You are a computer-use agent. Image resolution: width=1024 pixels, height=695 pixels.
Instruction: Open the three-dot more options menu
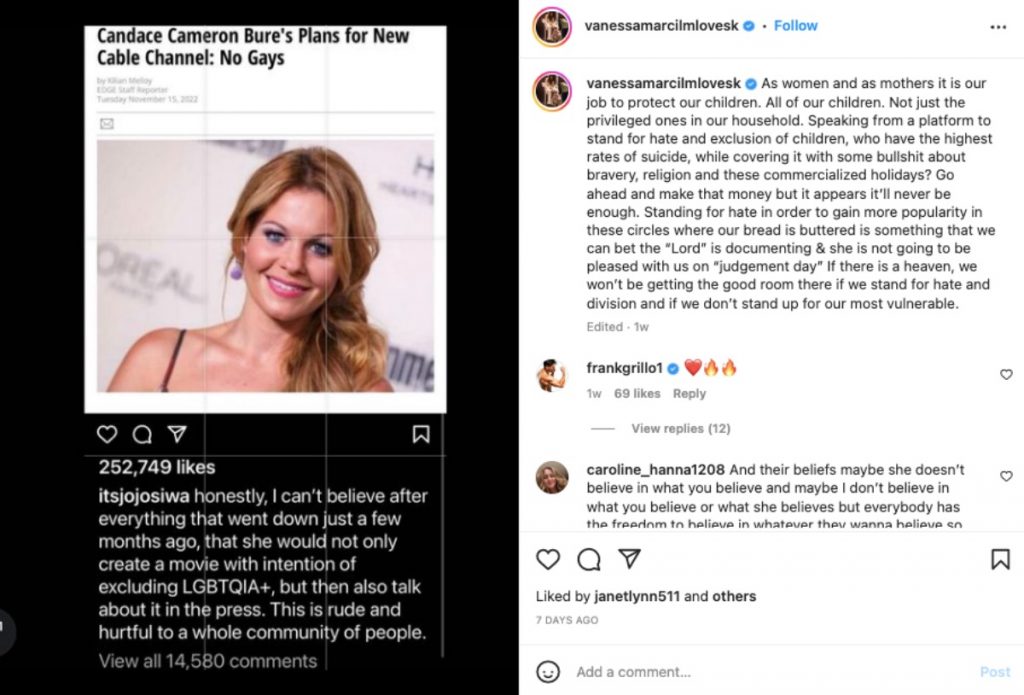[999, 27]
